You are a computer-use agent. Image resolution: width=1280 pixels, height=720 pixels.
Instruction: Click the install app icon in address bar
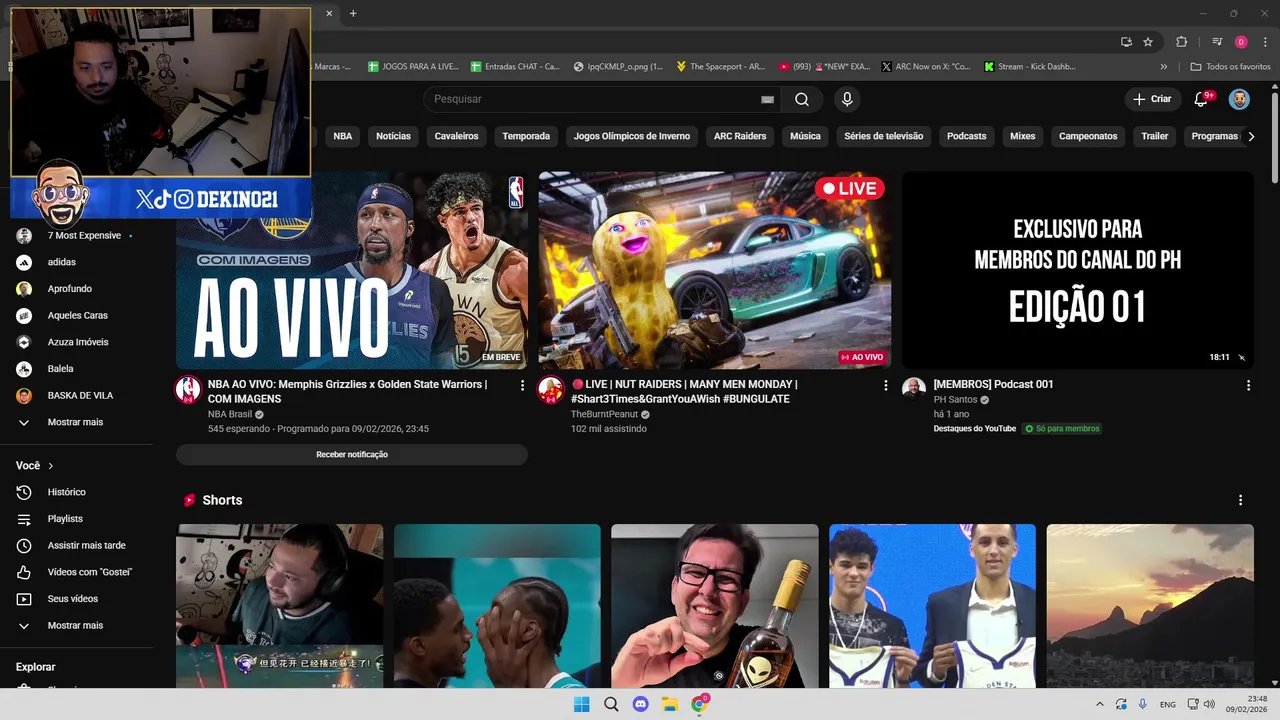1126,42
